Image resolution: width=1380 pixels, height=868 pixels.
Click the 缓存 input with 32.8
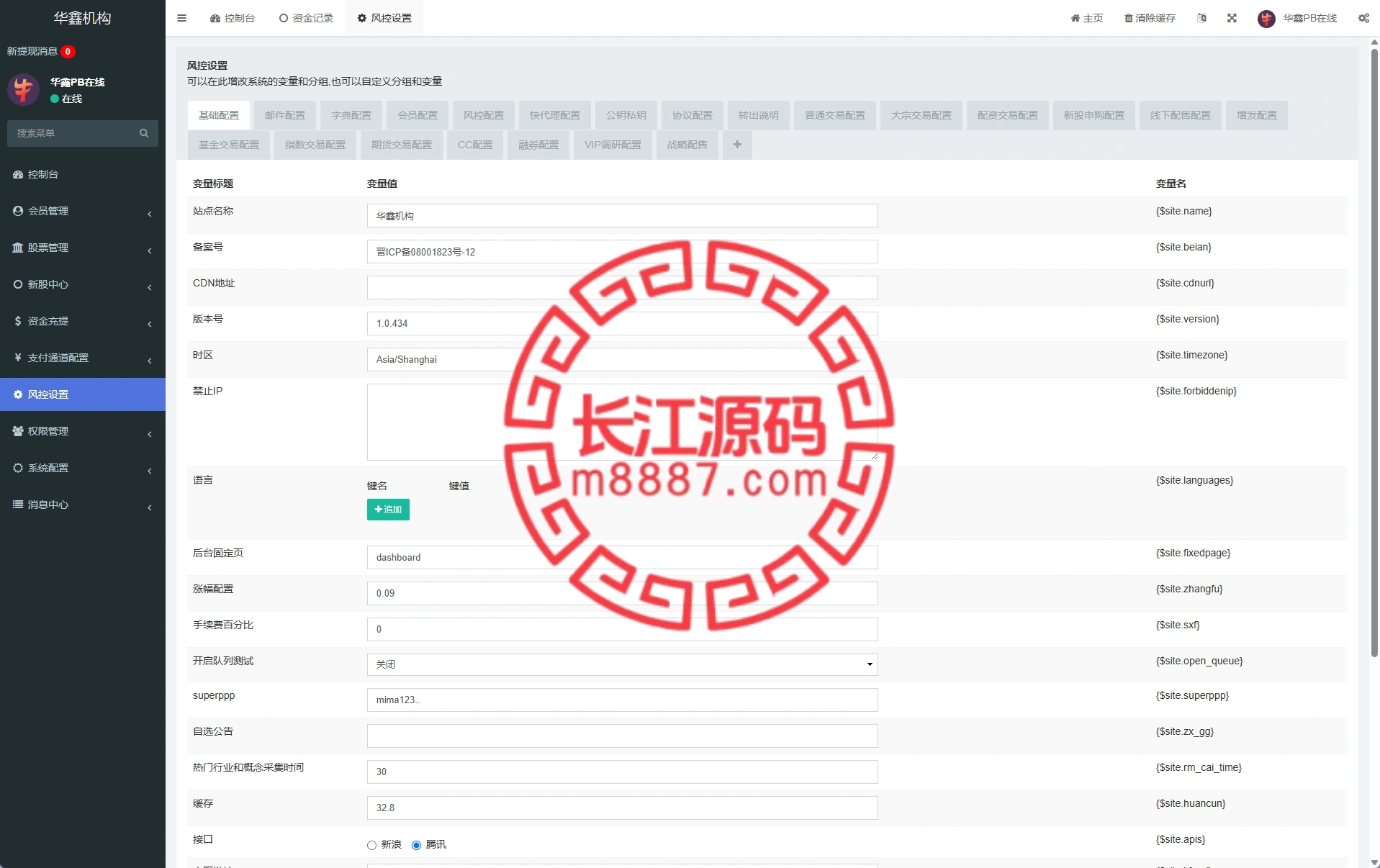[x=622, y=808]
